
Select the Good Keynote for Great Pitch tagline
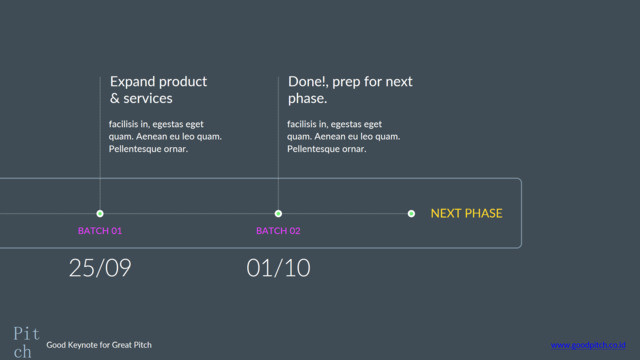99,345
